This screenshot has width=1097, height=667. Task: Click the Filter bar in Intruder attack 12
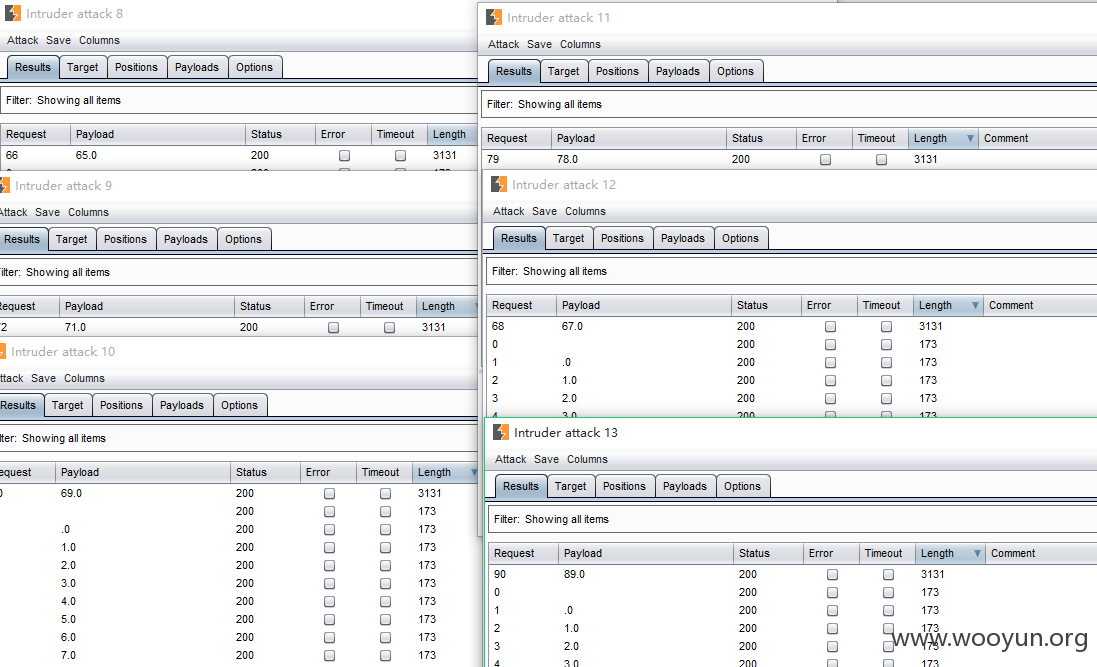791,272
